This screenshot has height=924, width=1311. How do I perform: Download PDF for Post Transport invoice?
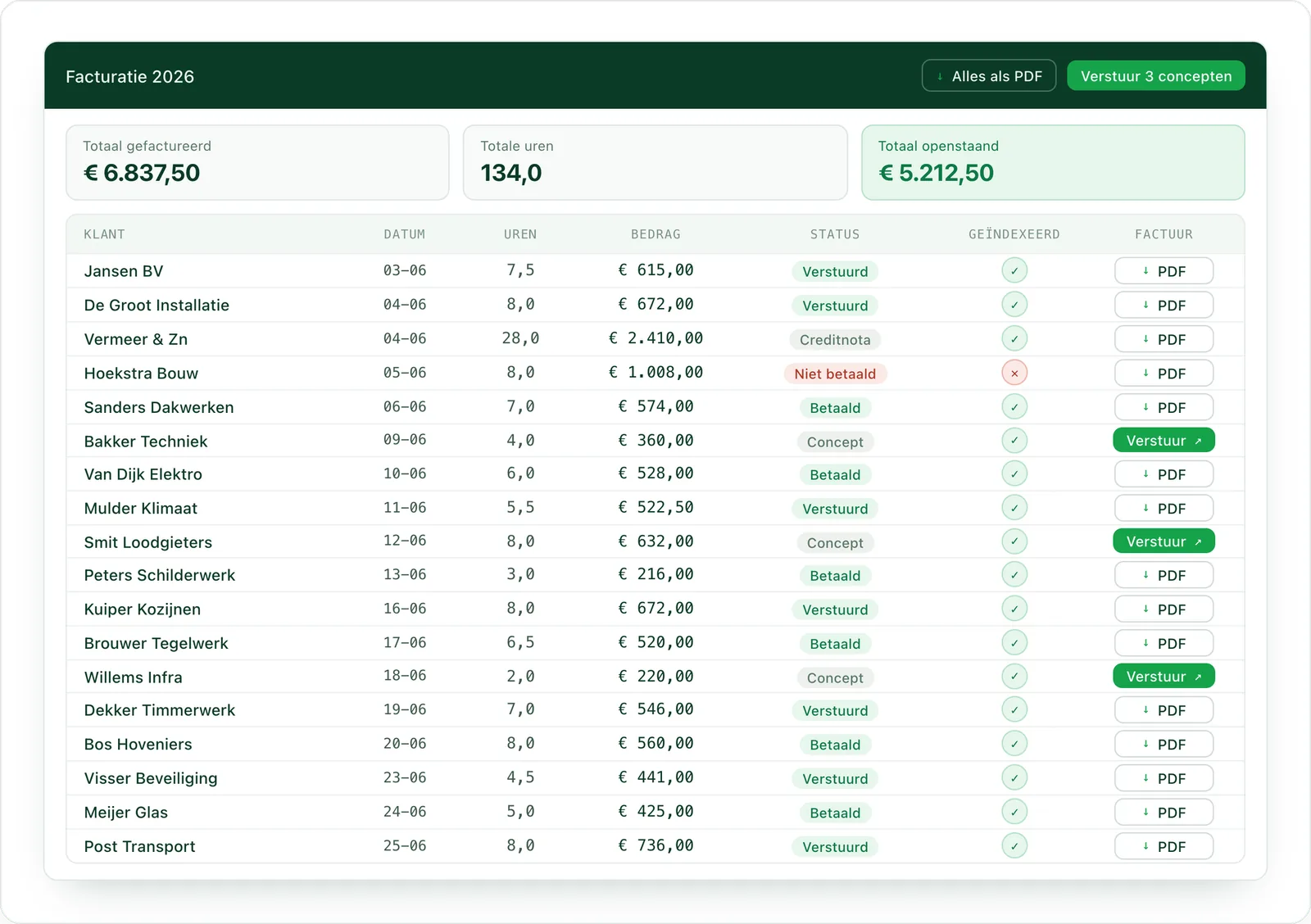(x=1164, y=846)
